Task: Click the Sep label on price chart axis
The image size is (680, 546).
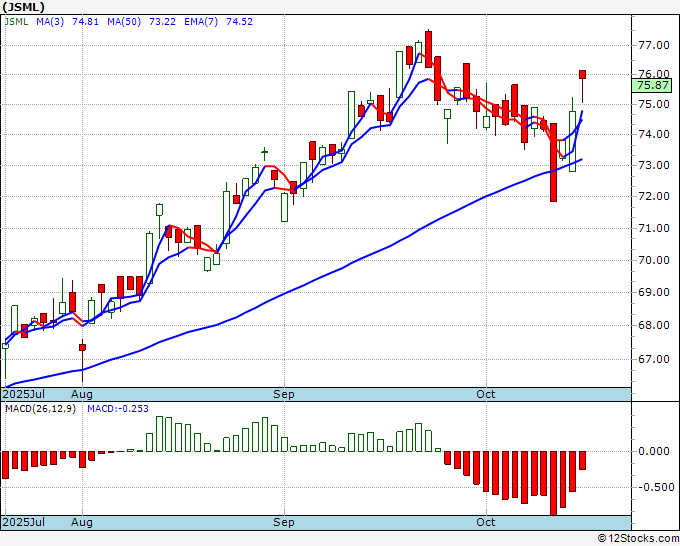Action: [284, 394]
